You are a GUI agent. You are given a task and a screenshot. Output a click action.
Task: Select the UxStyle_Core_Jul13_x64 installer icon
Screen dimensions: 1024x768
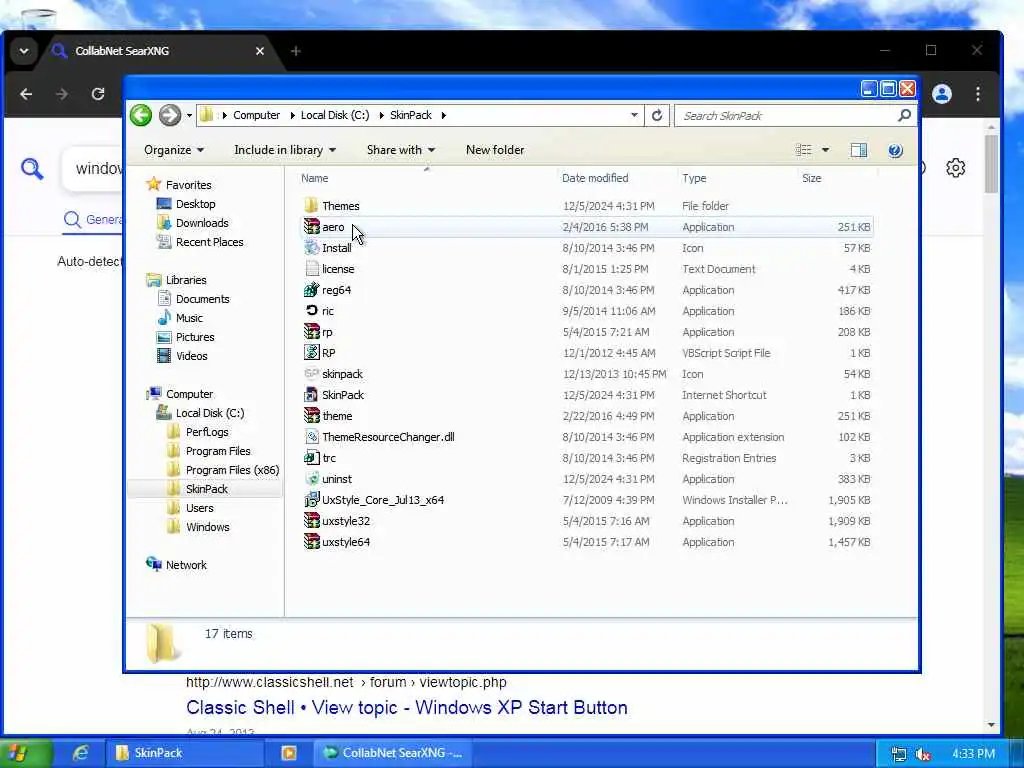(x=312, y=500)
